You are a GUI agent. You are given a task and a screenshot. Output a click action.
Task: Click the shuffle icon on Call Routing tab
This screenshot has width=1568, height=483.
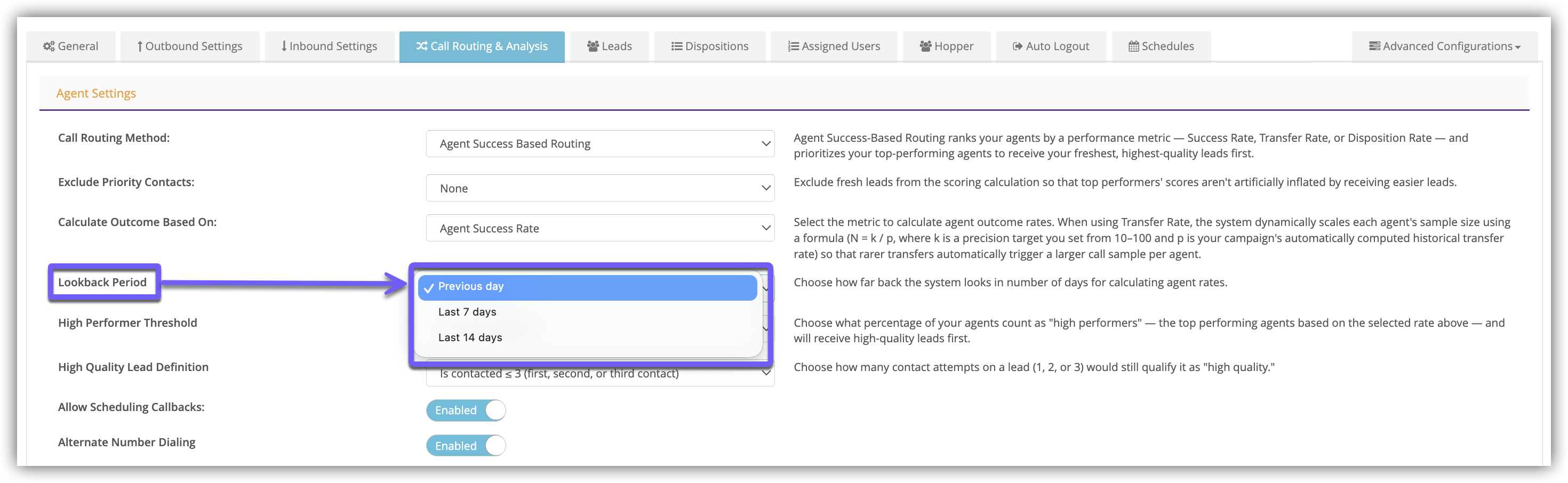[422, 46]
